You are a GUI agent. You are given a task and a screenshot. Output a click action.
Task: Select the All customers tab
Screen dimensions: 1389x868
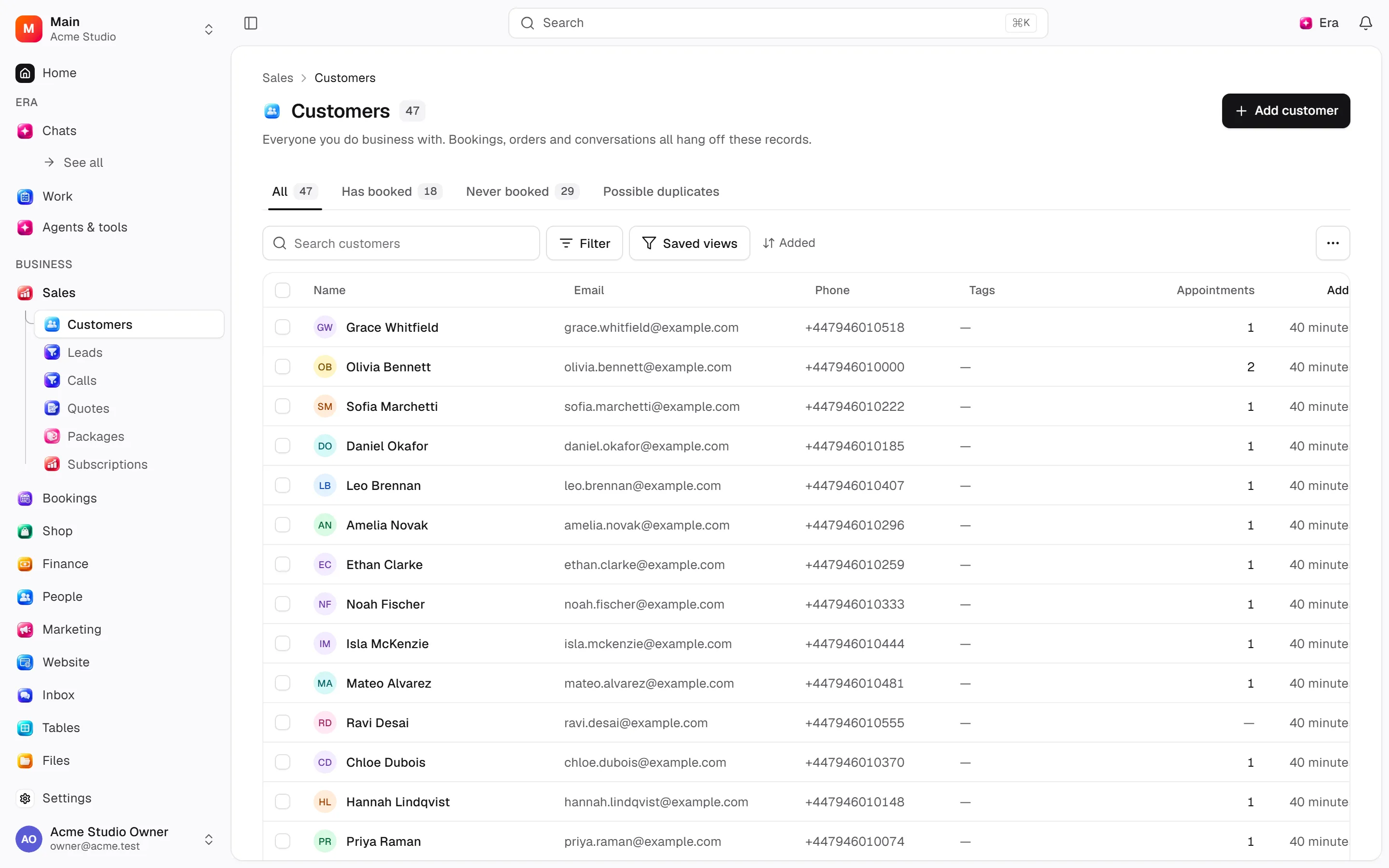295,192
